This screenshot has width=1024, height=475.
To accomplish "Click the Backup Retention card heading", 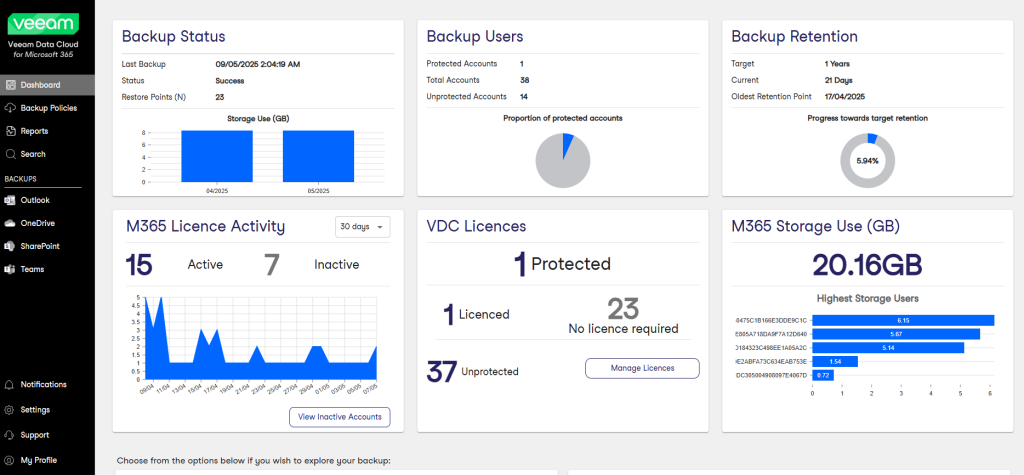I will pyautogui.click(x=795, y=37).
